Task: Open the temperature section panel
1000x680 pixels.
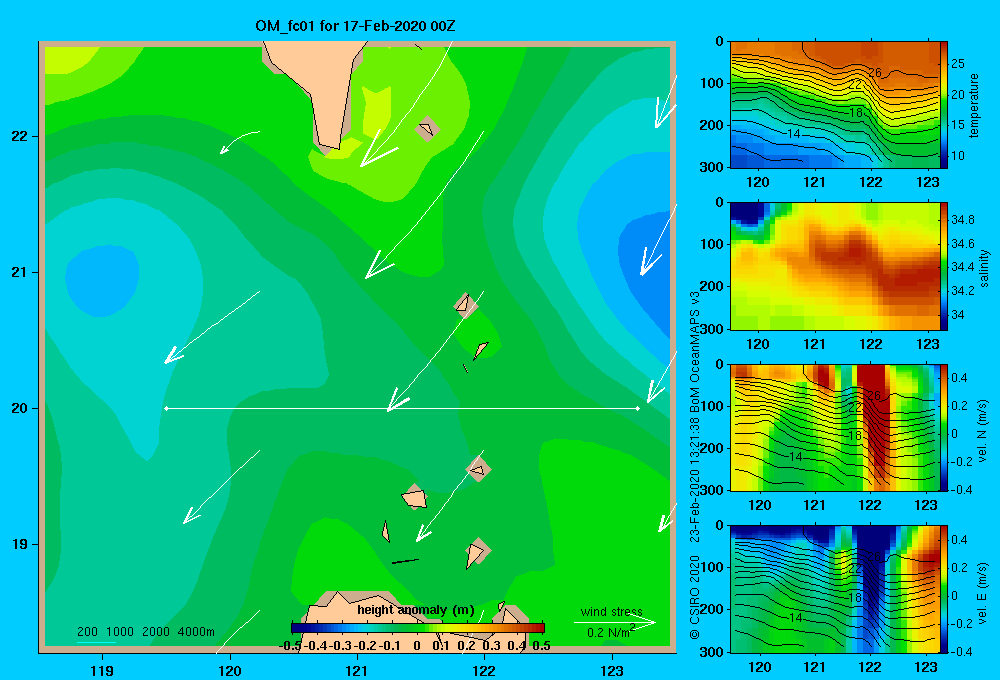Action: point(835,105)
